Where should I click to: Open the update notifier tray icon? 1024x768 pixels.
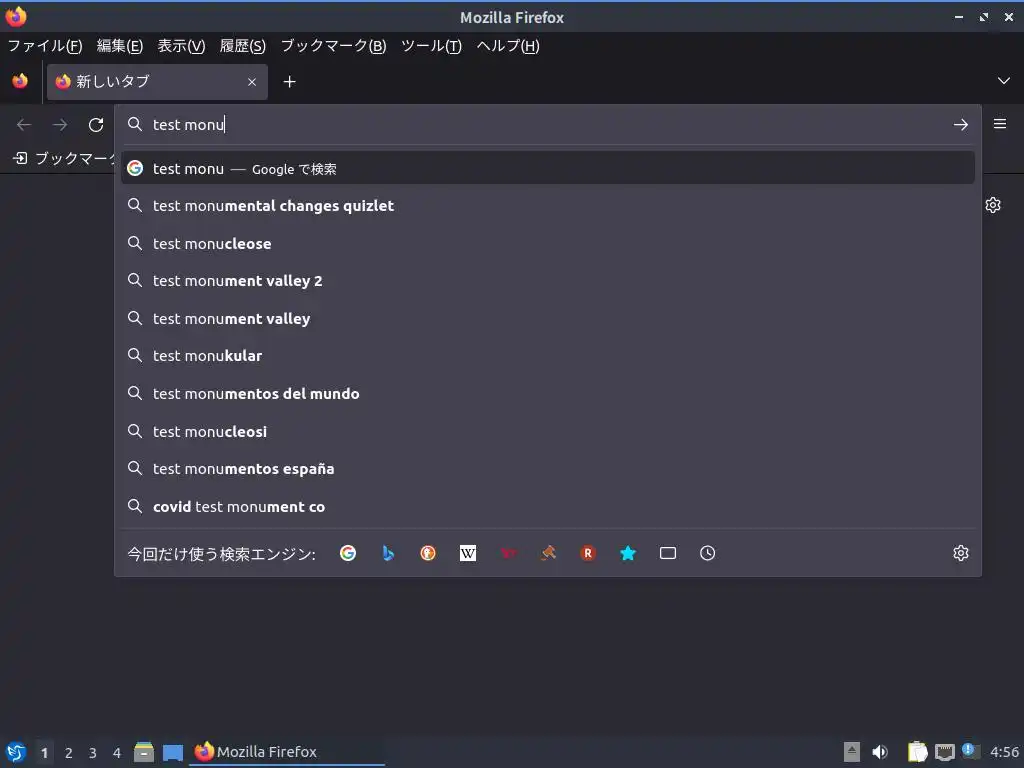click(x=970, y=751)
